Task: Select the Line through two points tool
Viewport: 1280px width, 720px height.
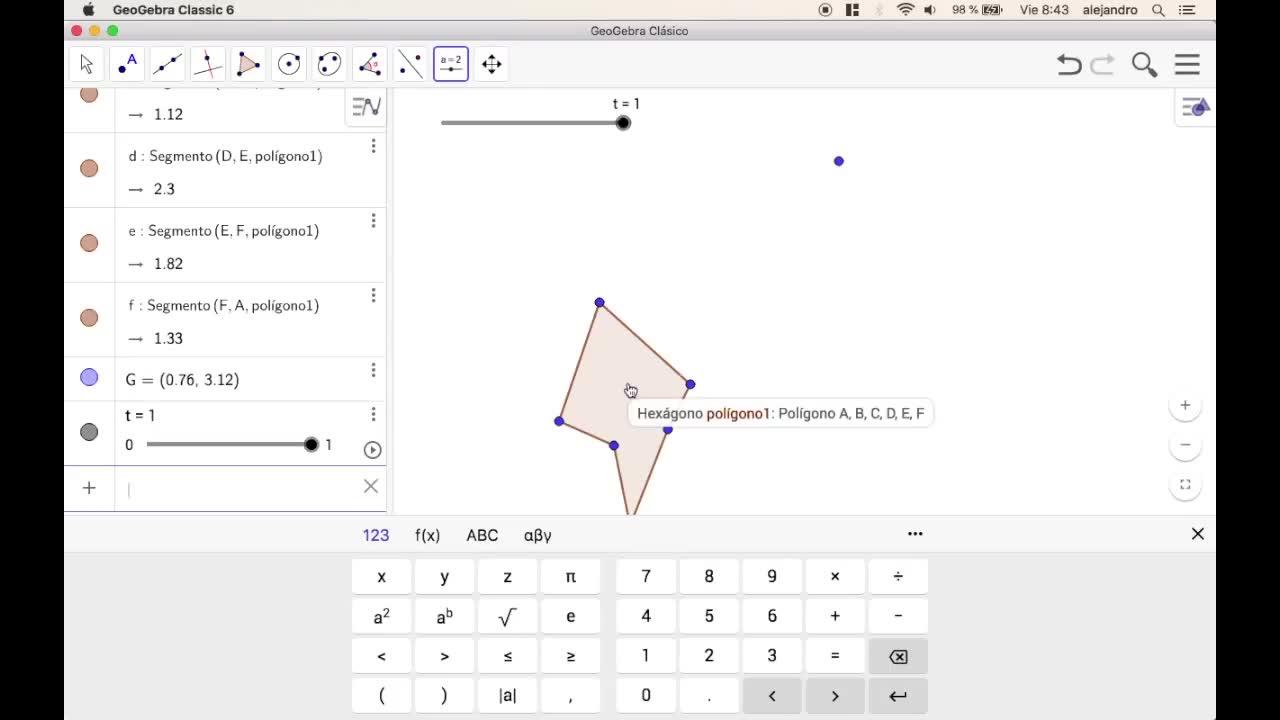Action: (x=167, y=64)
